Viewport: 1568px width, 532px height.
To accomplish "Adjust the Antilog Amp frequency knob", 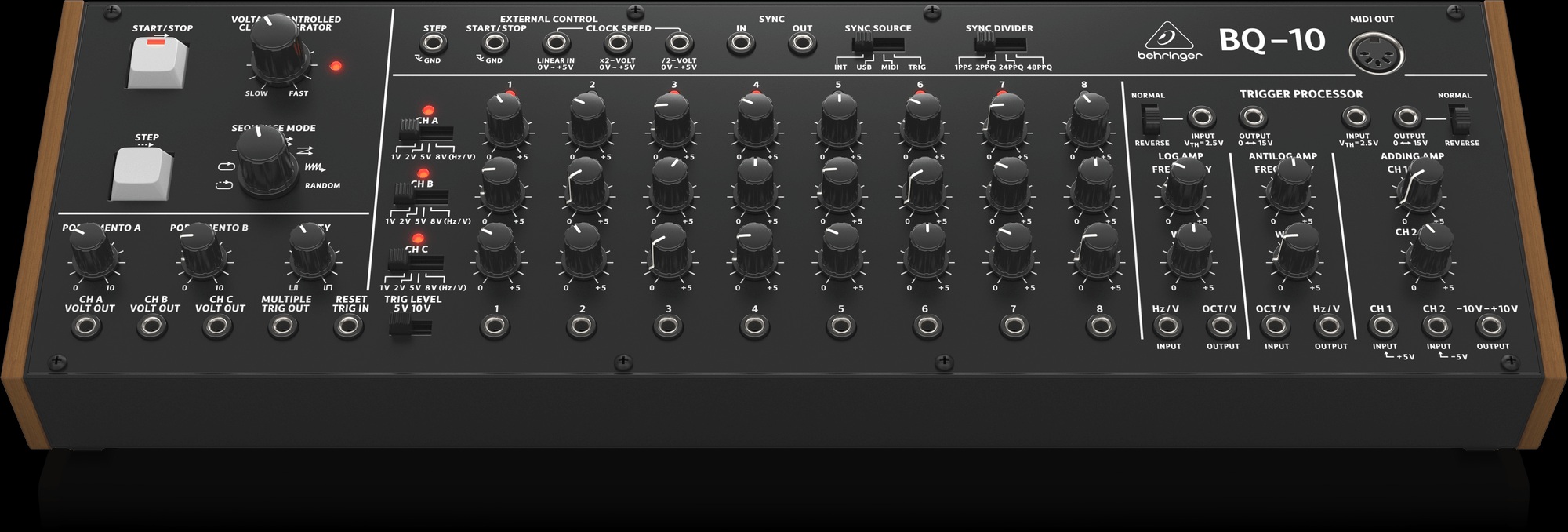I will tap(1290, 185).
